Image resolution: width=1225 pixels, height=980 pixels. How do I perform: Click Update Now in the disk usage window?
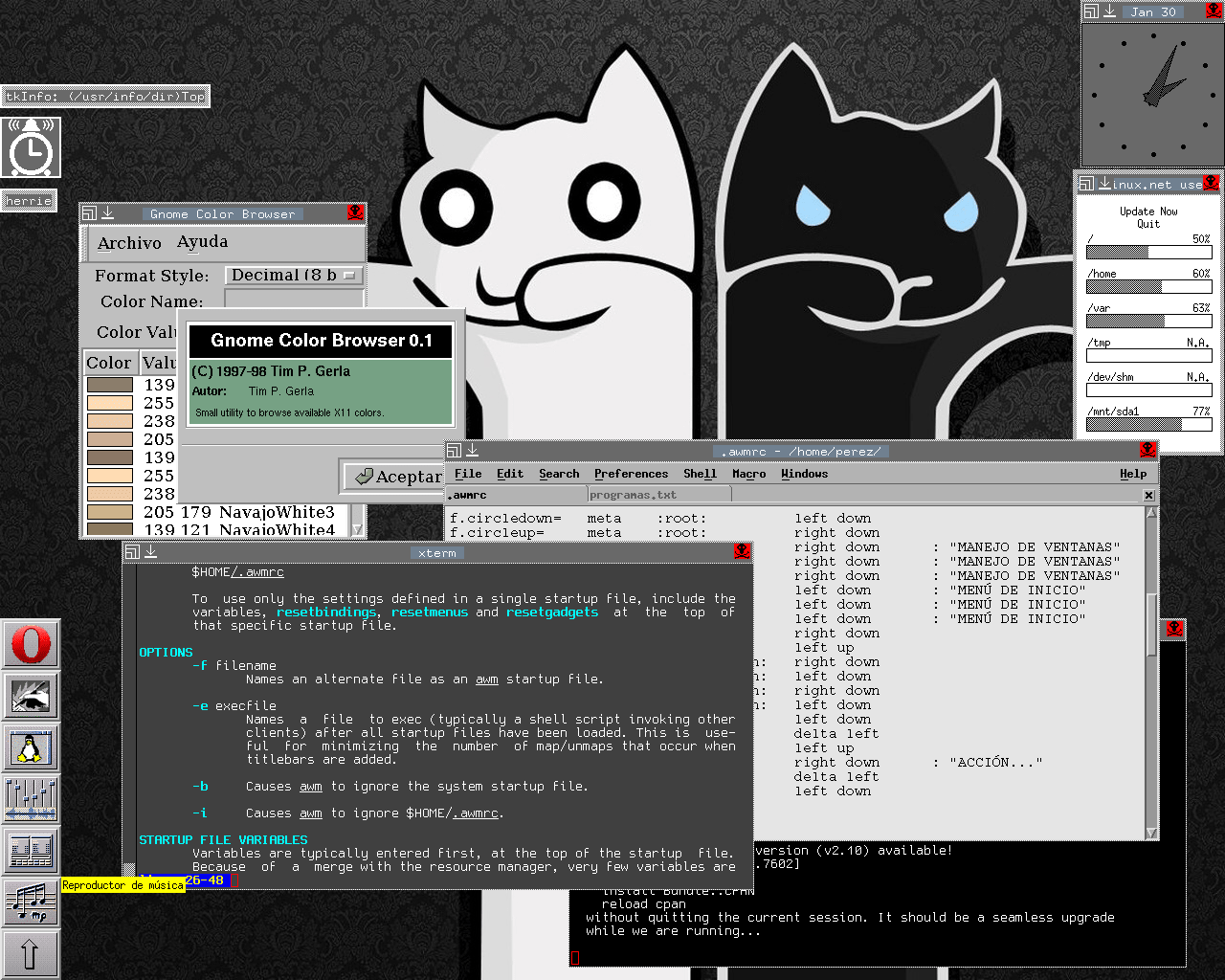coord(1148,212)
